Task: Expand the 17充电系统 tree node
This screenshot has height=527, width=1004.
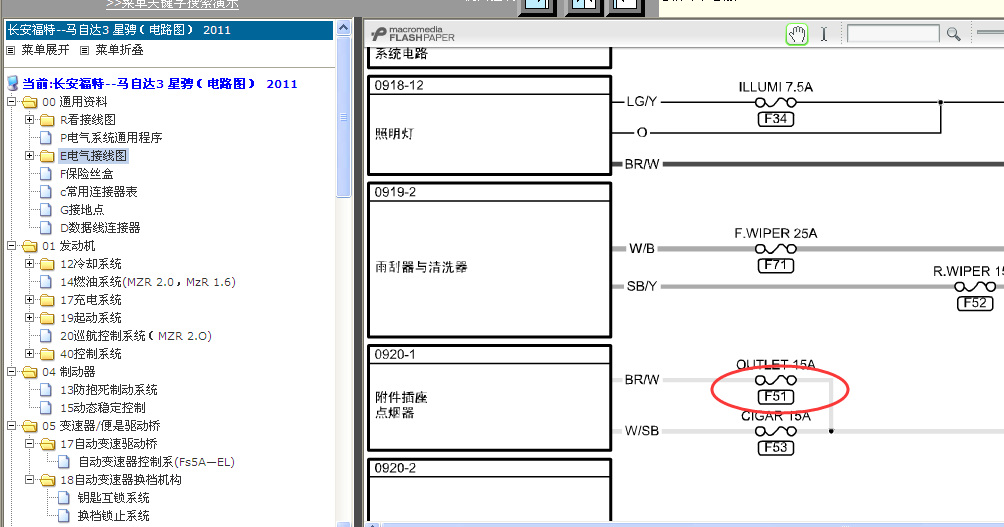Action: (x=29, y=299)
